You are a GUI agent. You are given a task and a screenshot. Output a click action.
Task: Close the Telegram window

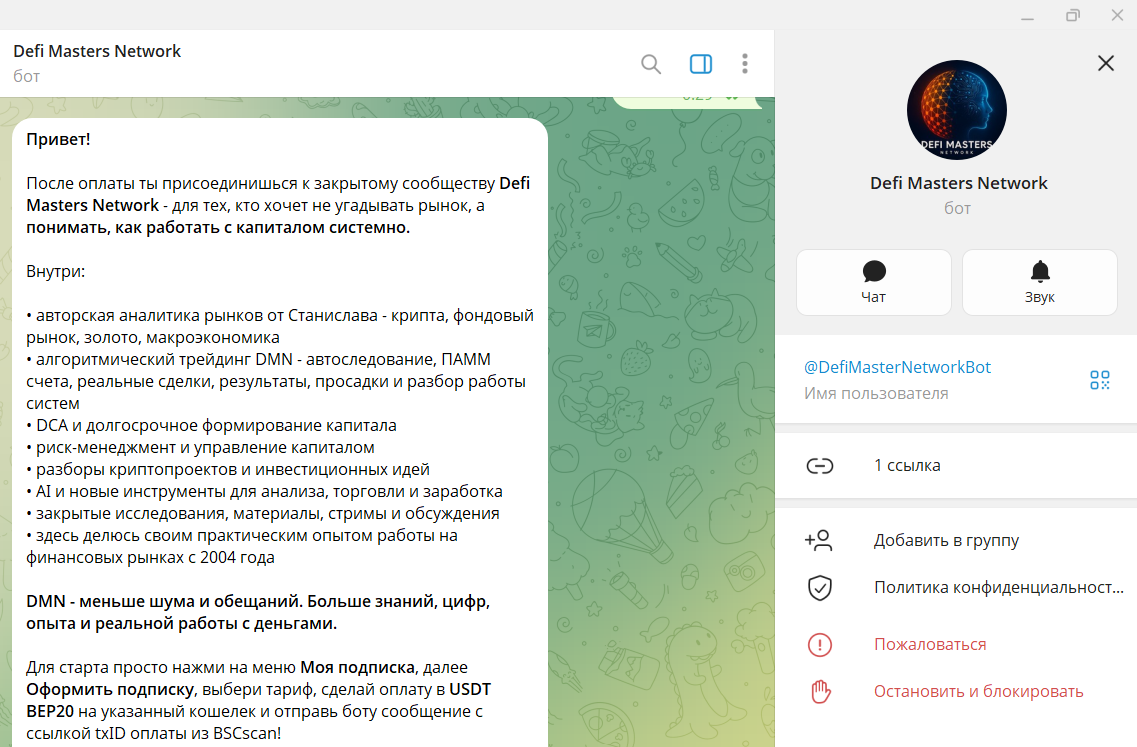(x=1117, y=15)
